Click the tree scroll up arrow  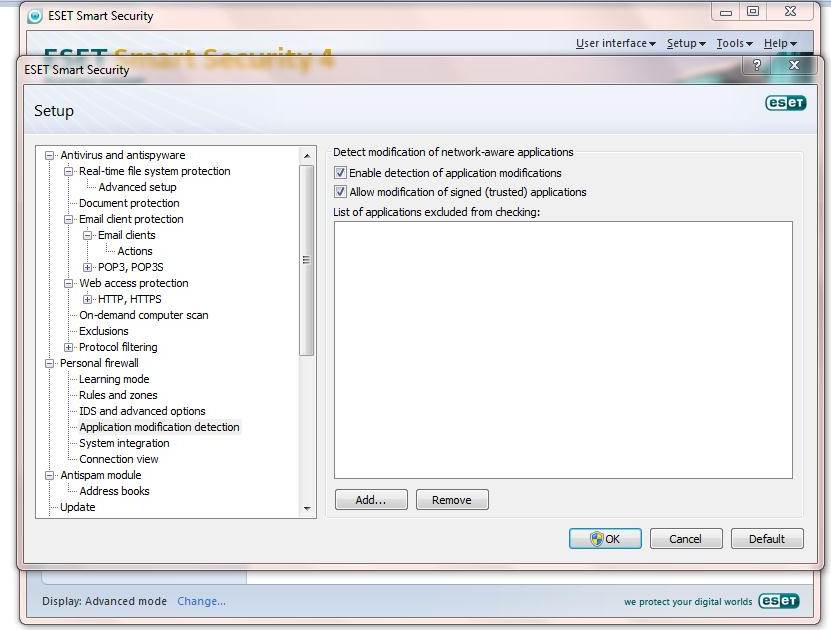[307, 156]
